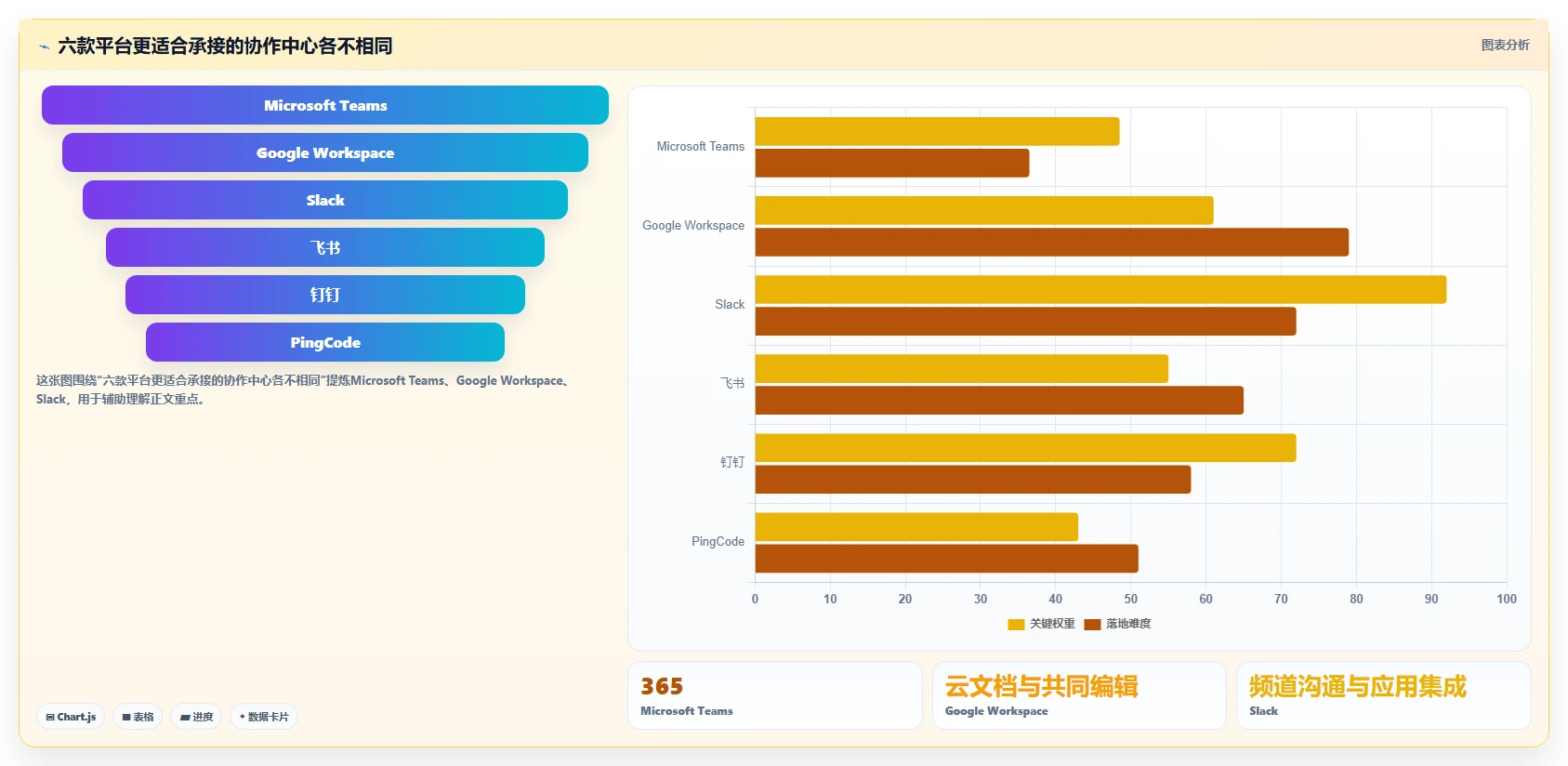
Task: Click the PingCode brown bar
Action: pyautogui.click(x=946, y=559)
